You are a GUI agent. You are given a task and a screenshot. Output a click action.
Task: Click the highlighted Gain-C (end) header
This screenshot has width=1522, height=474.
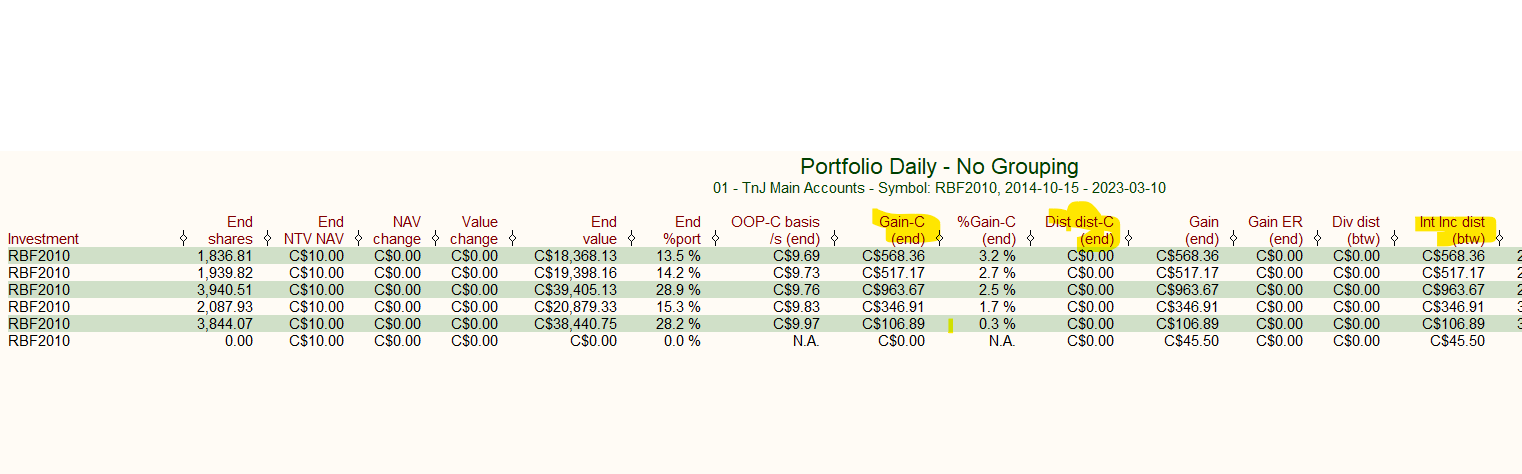902,230
